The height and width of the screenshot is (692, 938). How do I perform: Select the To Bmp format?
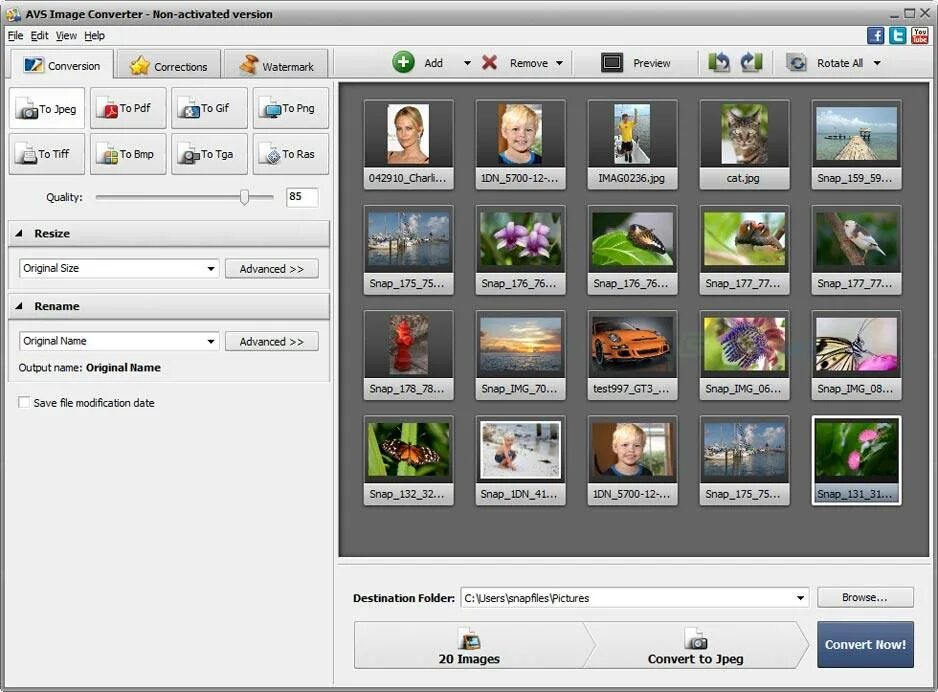(x=128, y=154)
